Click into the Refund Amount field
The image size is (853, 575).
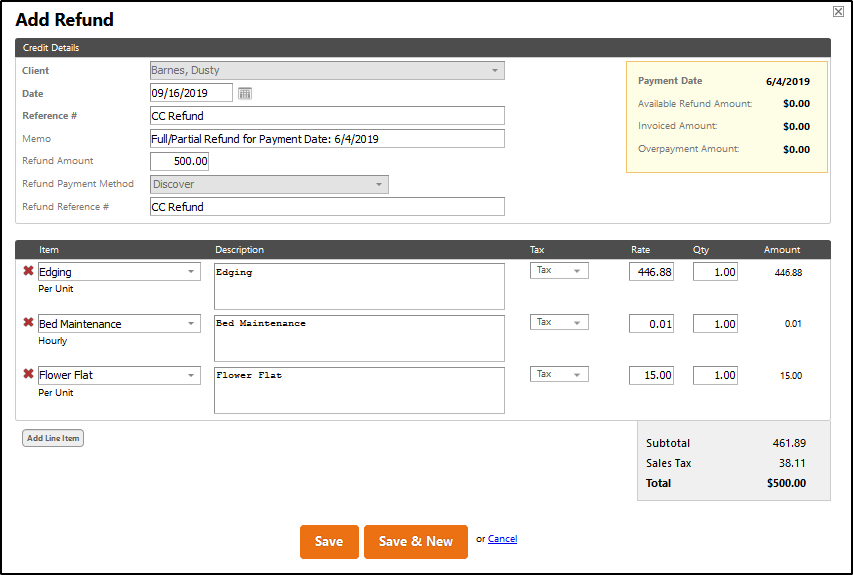[179, 161]
